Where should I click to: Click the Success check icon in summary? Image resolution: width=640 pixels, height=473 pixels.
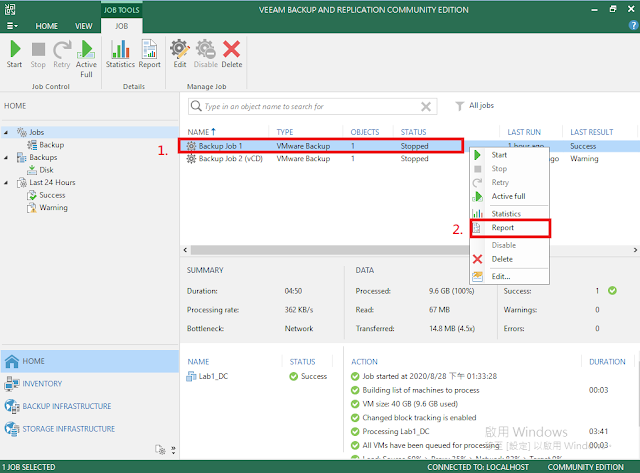[x=612, y=291]
